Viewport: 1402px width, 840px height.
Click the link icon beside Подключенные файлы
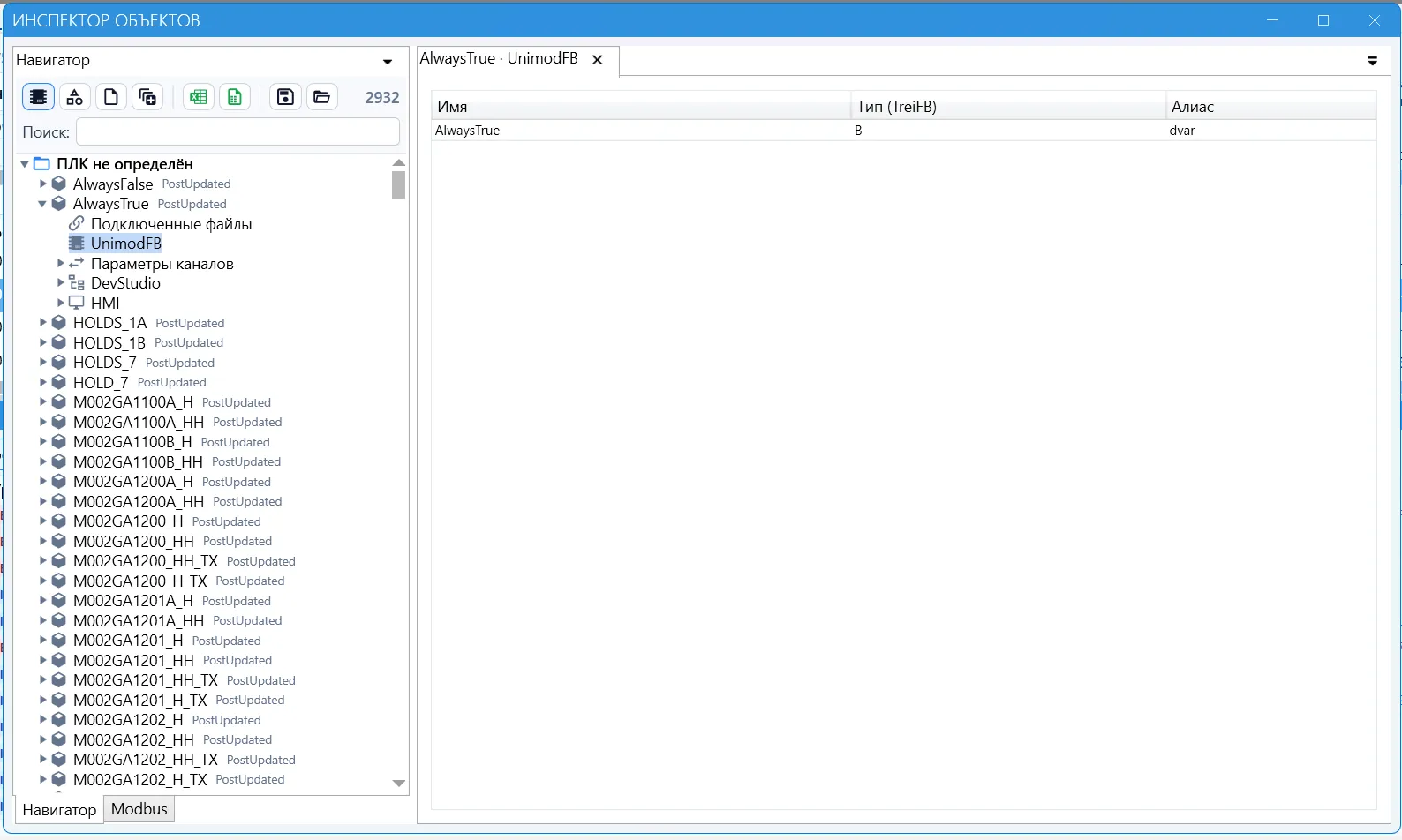click(x=77, y=223)
